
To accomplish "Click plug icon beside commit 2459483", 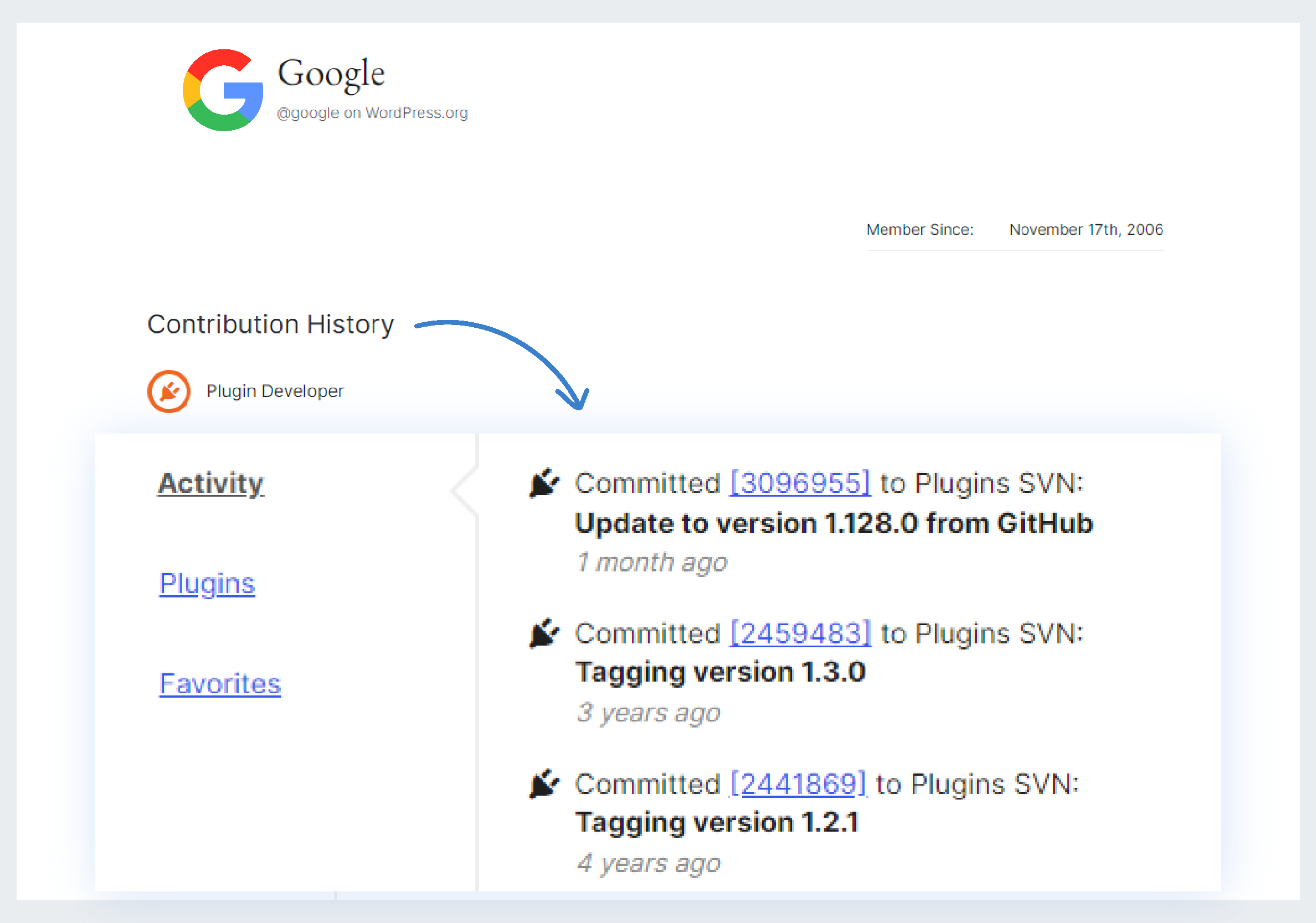I will coord(543,633).
